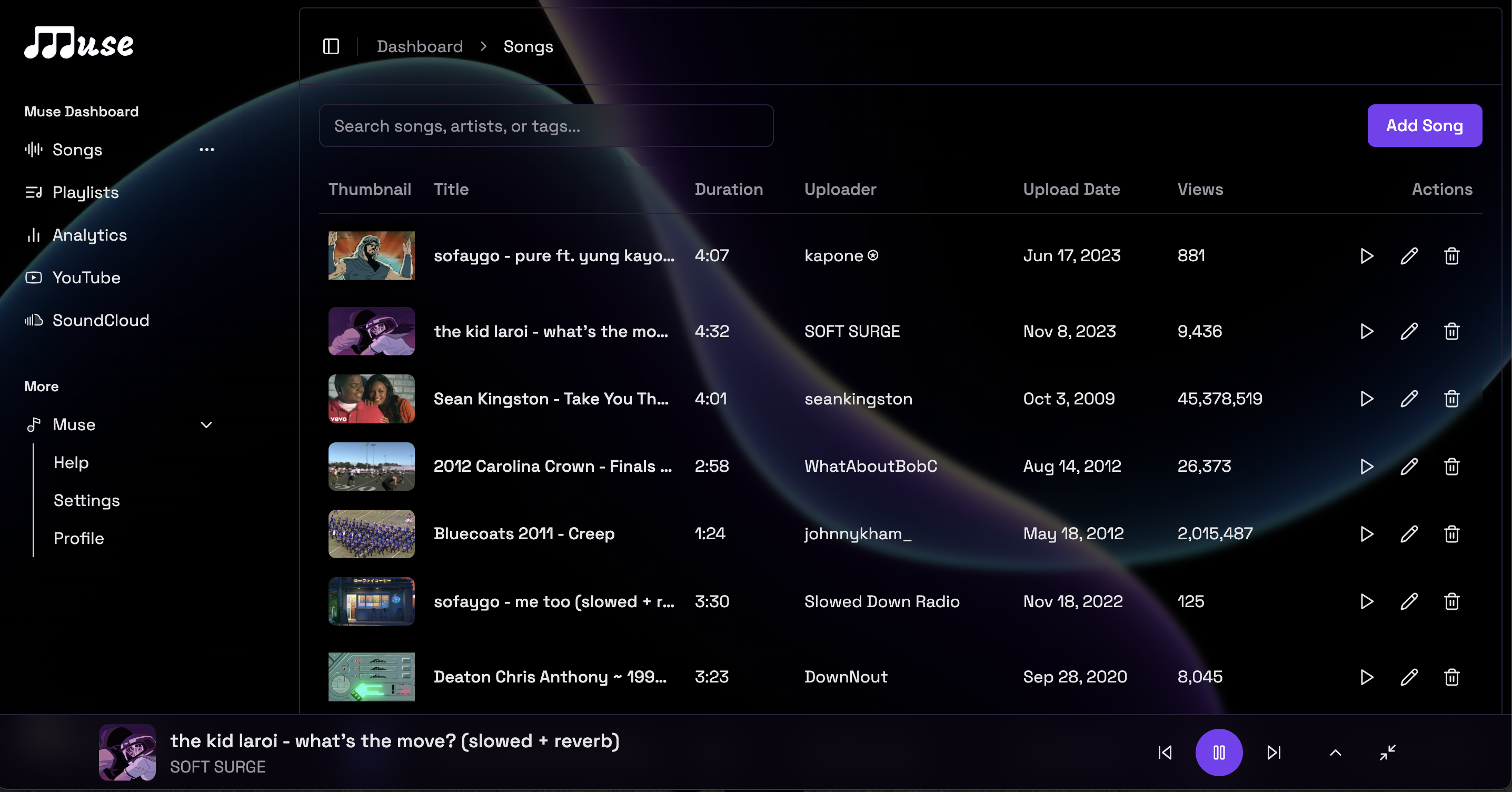Click the now-playing title in player
This screenshot has height=792, width=1512.
point(394,741)
